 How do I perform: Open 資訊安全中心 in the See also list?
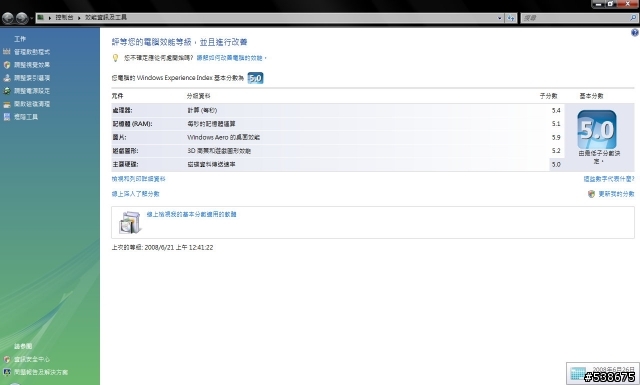(x=32, y=359)
